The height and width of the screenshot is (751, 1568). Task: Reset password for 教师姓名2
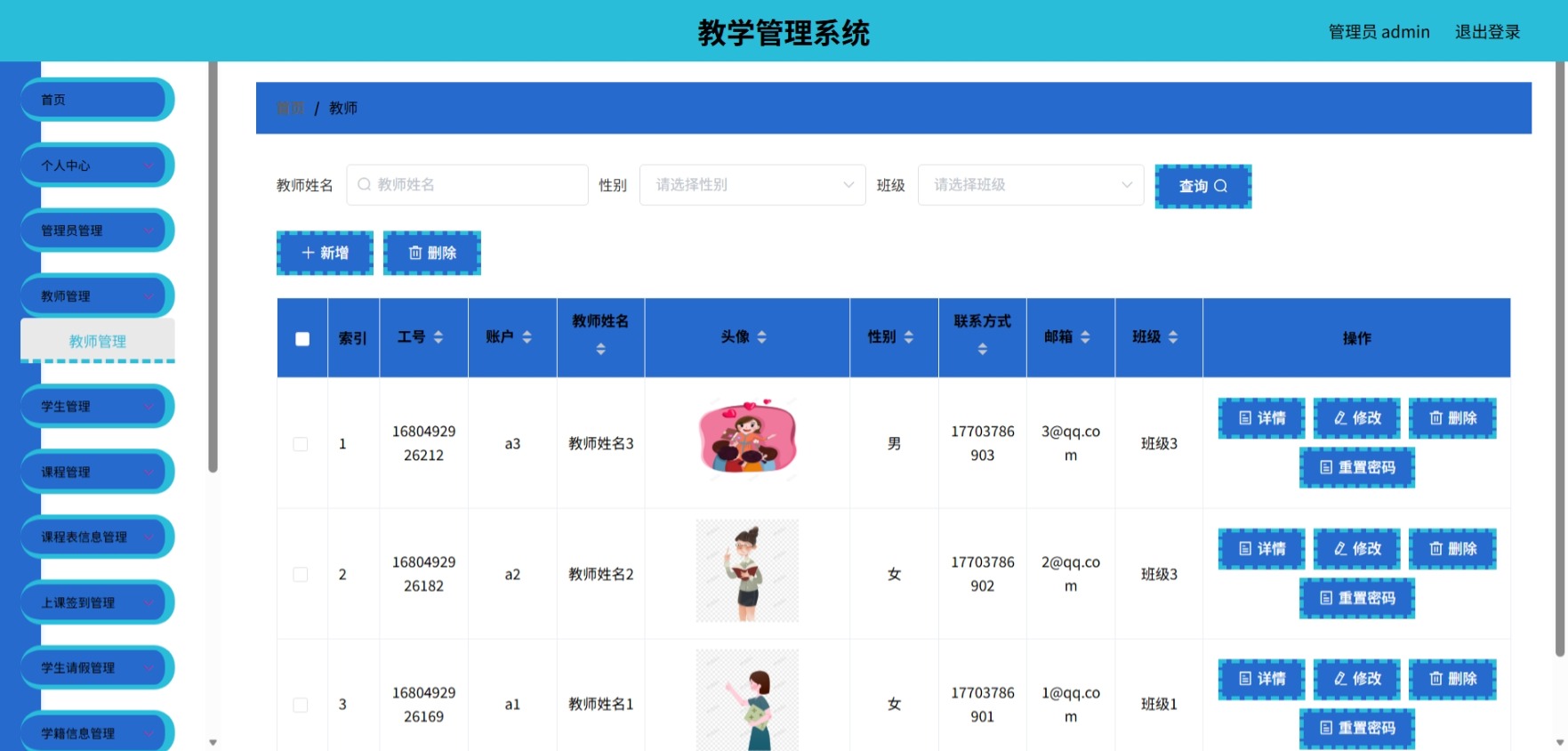(x=1357, y=598)
